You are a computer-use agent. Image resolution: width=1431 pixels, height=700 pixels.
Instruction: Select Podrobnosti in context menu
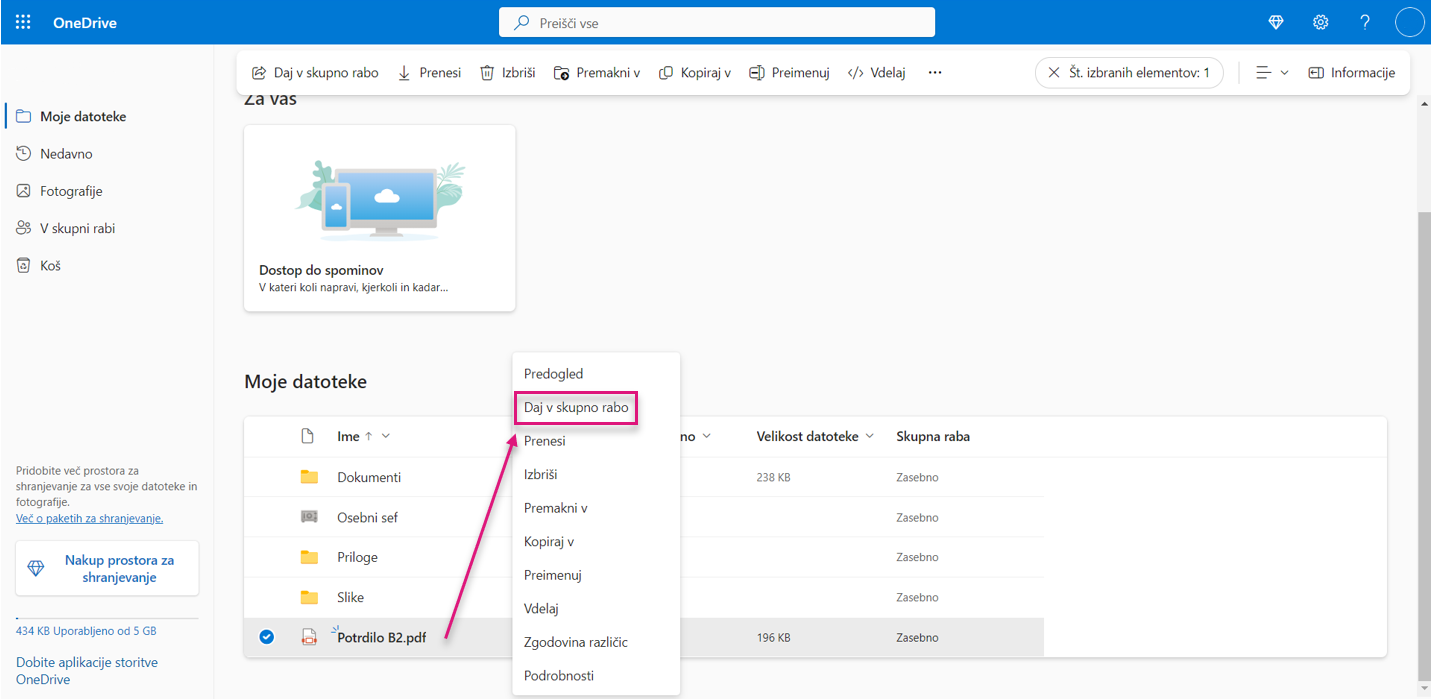click(596, 675)
